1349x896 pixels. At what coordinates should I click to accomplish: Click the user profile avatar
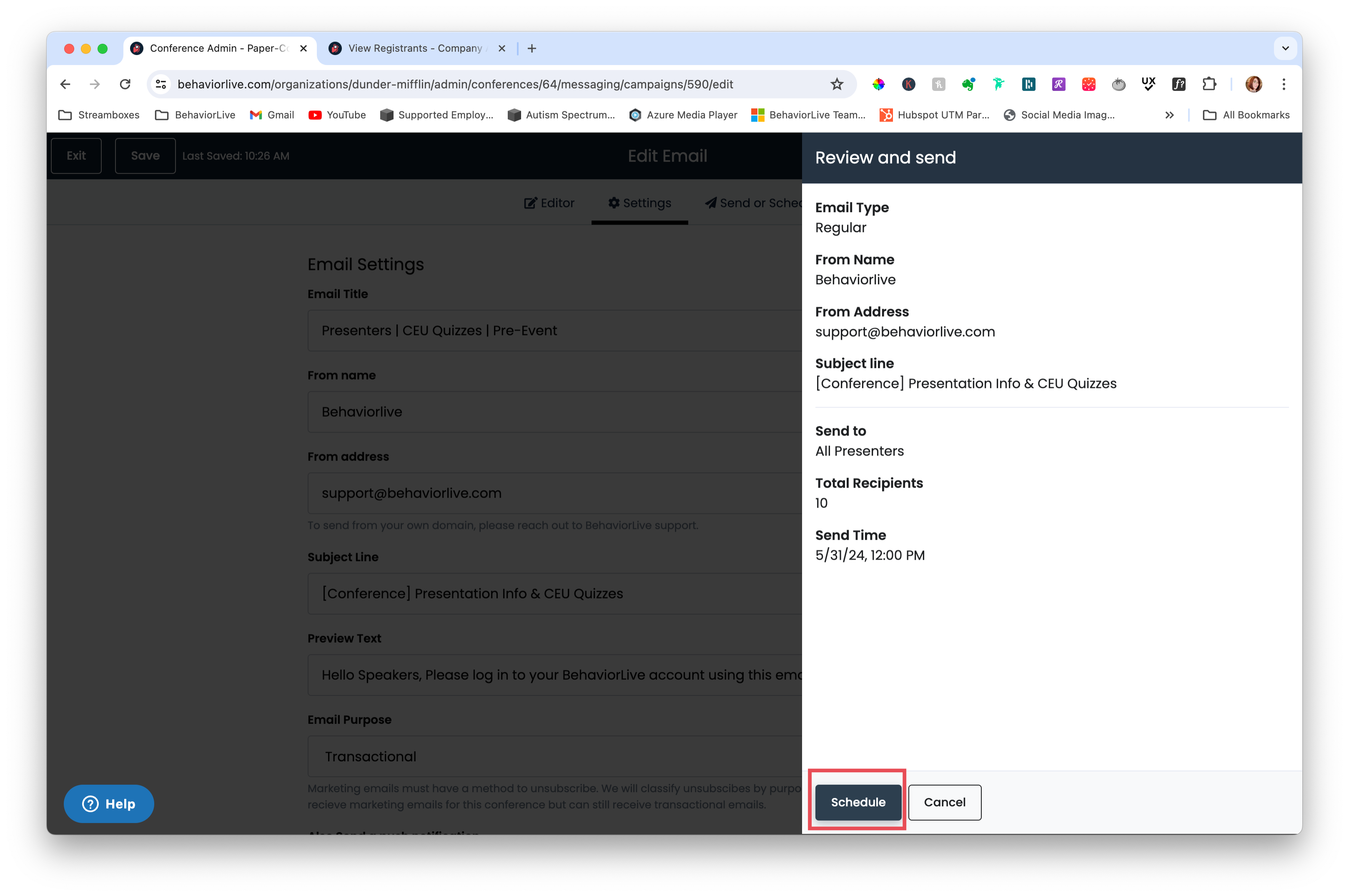(1254, 85)
